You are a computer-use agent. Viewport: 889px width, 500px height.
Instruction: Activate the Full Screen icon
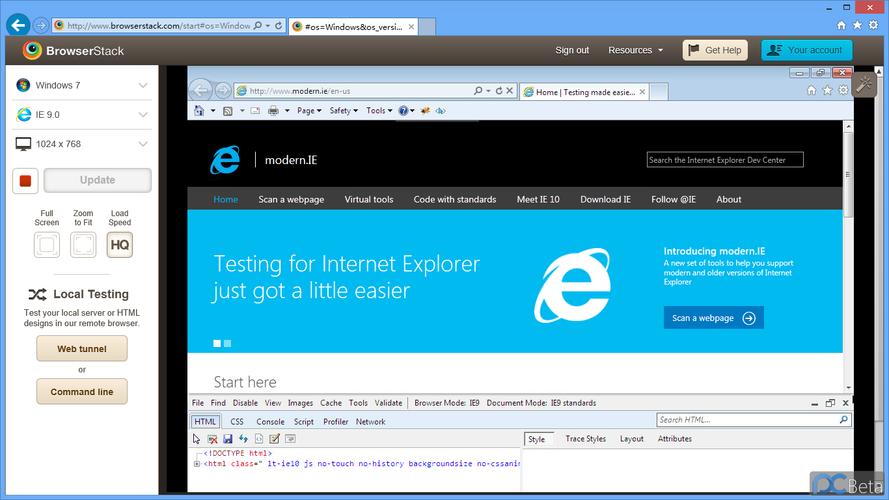coord(46,245)
